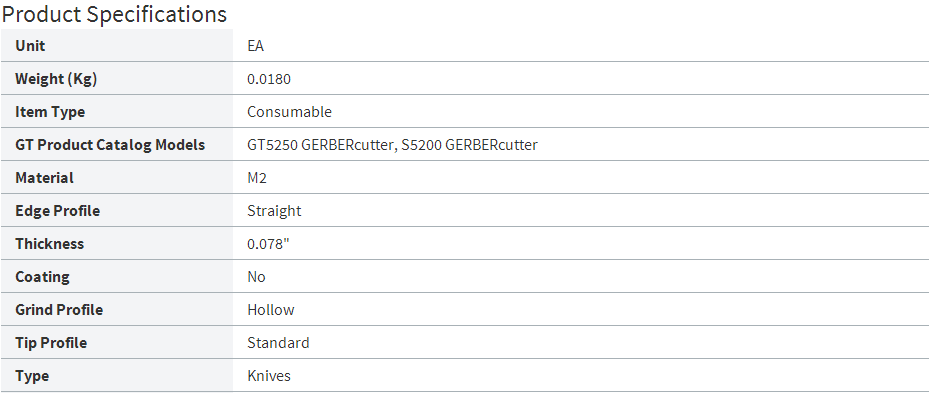
Task: Click GT Product Catalog Models label
Action: [x=110, y=145]
